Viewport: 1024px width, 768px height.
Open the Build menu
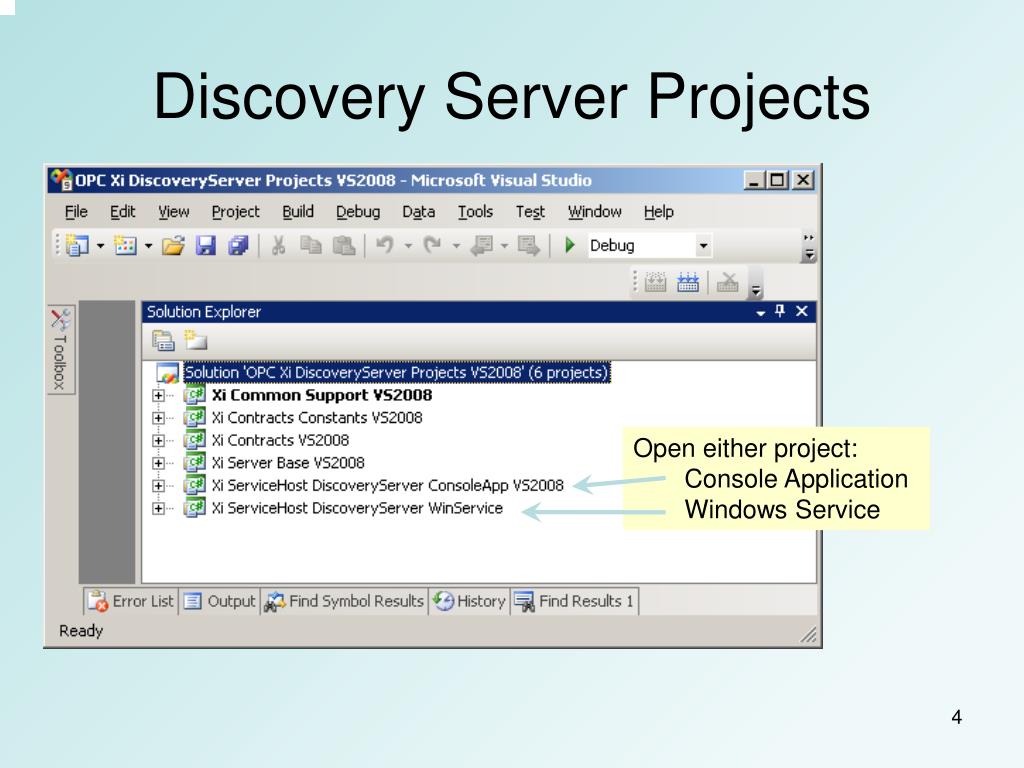click(x=298, y=212)
